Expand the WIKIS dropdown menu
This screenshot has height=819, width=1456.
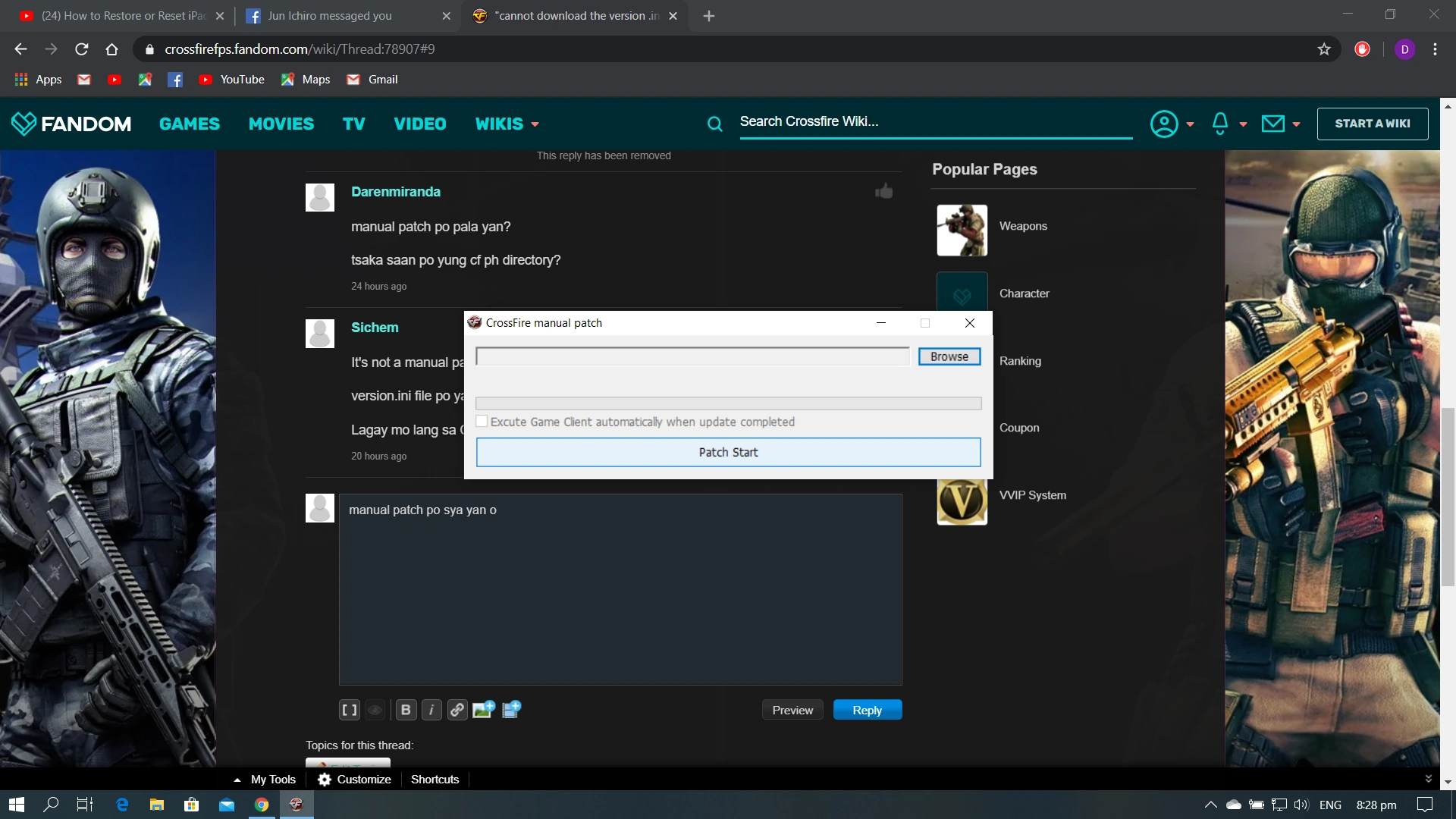(507, 124)
